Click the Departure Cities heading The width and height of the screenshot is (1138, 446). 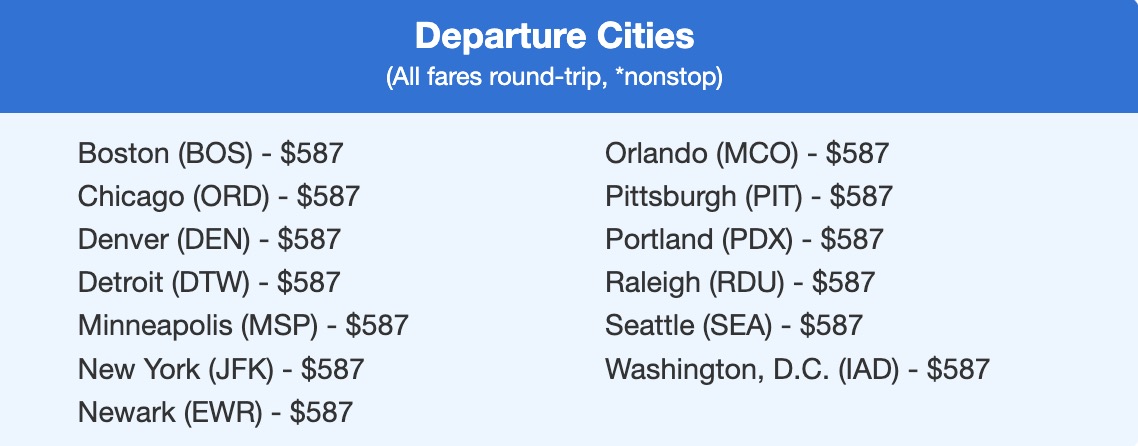[x=554, y=37]
